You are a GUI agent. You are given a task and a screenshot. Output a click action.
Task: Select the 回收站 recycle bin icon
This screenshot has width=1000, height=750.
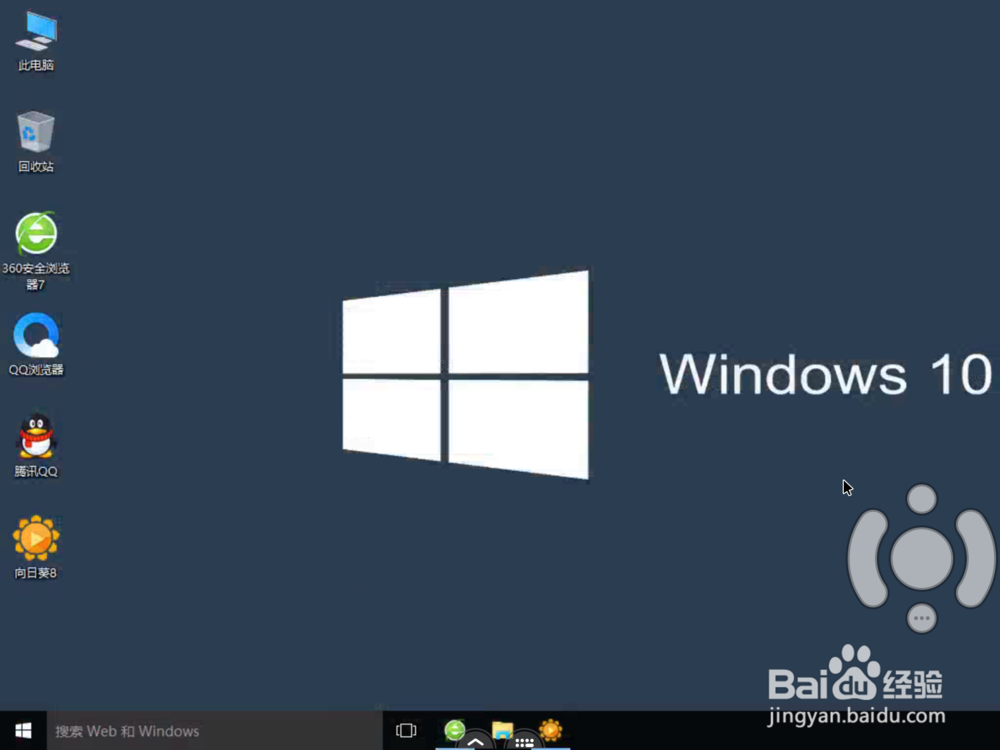tap(36, 142)
